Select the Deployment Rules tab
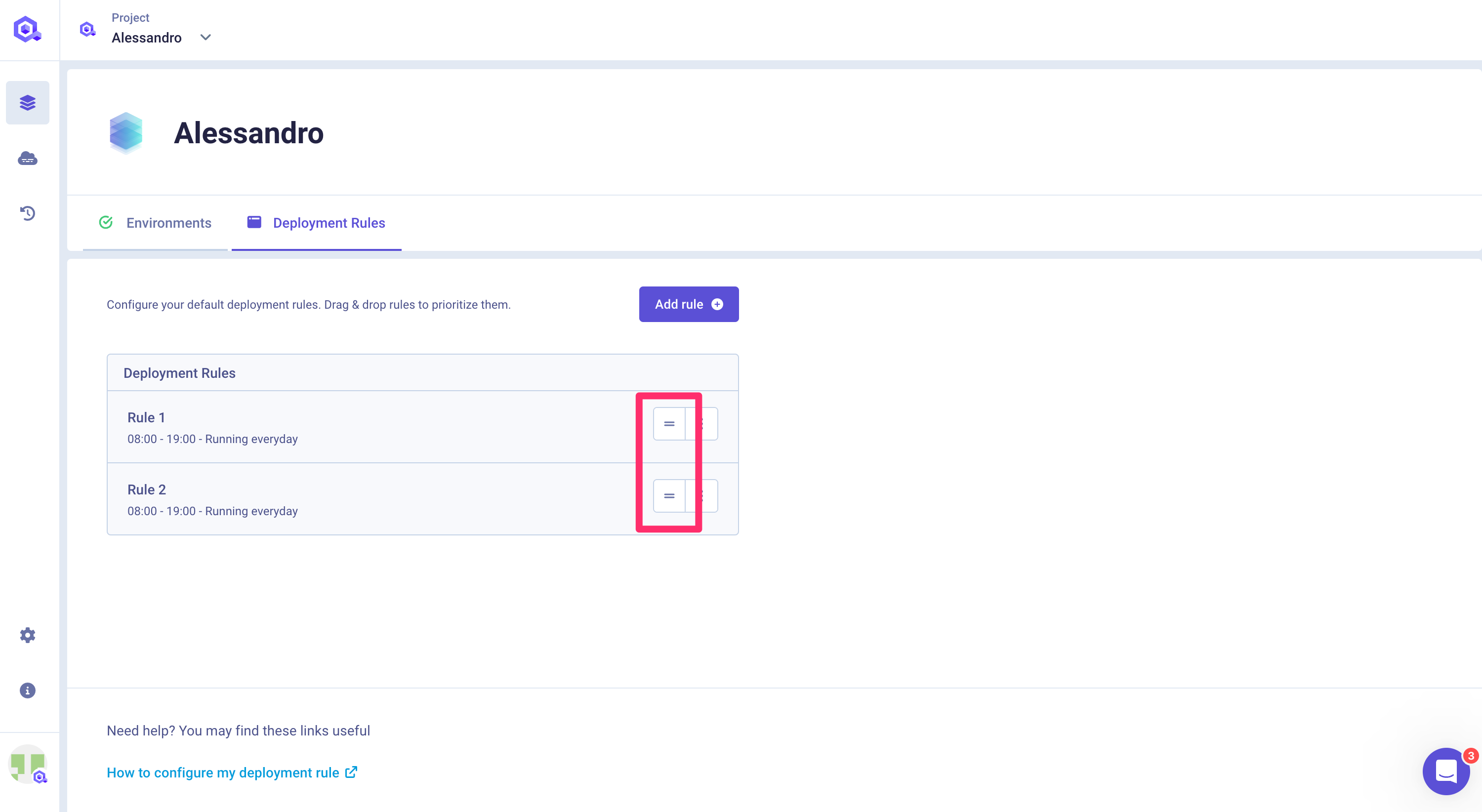This screenshot has height=812, width=1482. pos(317,223)
